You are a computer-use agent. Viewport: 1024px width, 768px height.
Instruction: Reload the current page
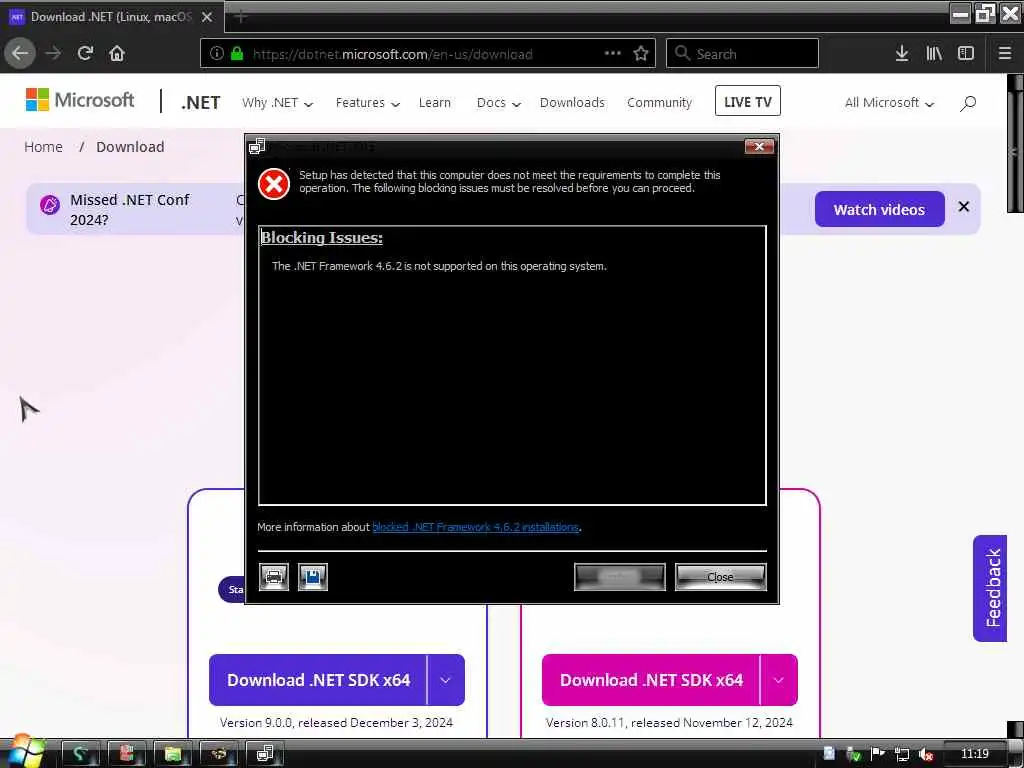click(85, 53)
